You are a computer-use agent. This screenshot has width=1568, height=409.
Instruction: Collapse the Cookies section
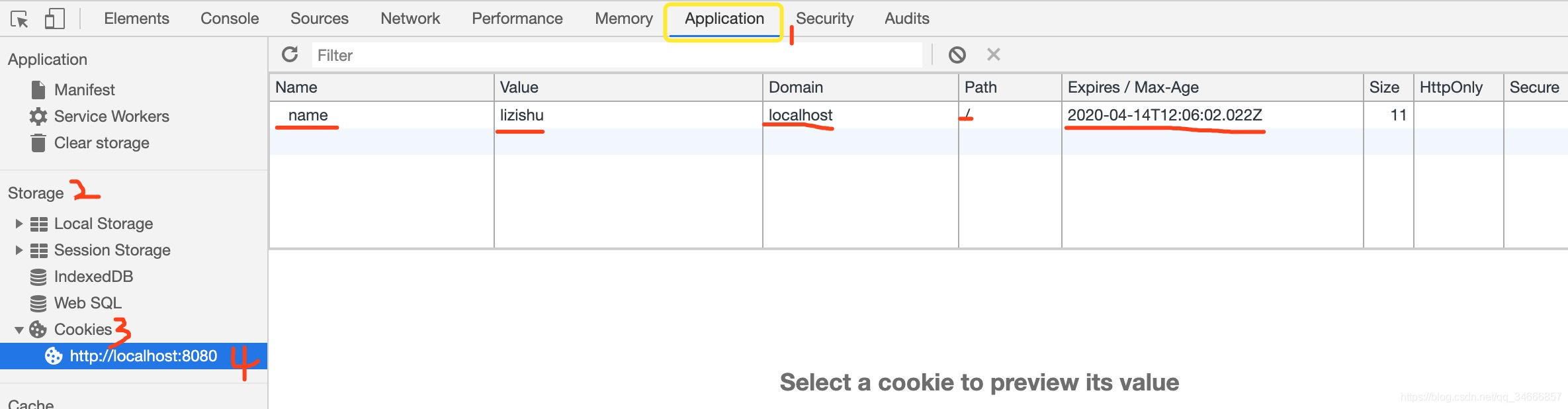click(x=18, y=329)
